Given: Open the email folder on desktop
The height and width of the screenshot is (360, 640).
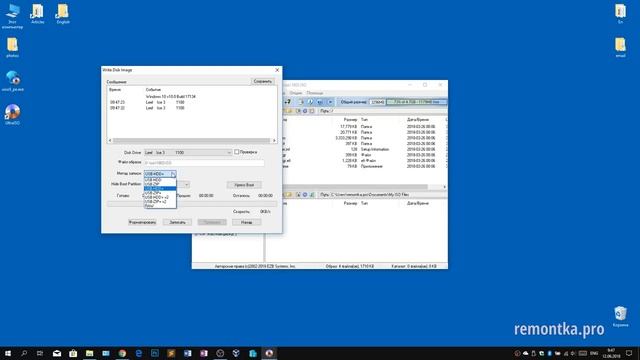Looking at the screenshot, I should click(x=620, y=47).
